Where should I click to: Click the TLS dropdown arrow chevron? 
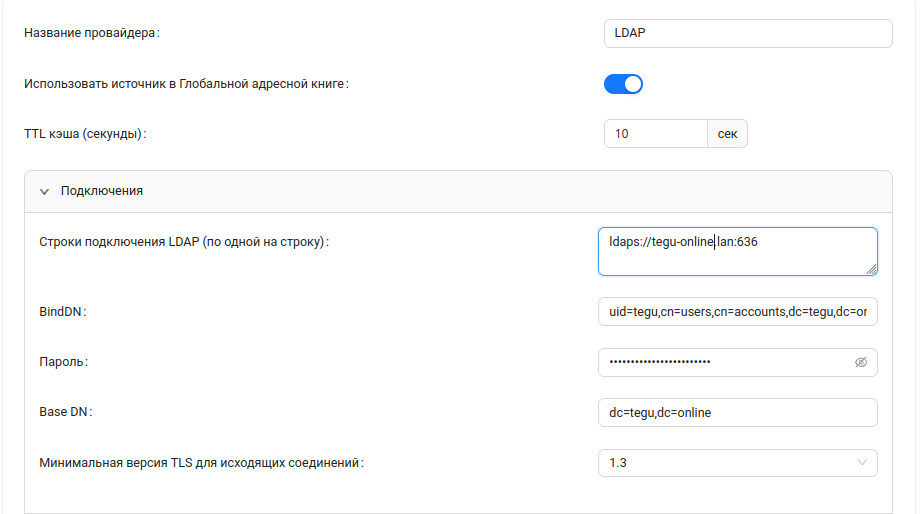(863, 463)
